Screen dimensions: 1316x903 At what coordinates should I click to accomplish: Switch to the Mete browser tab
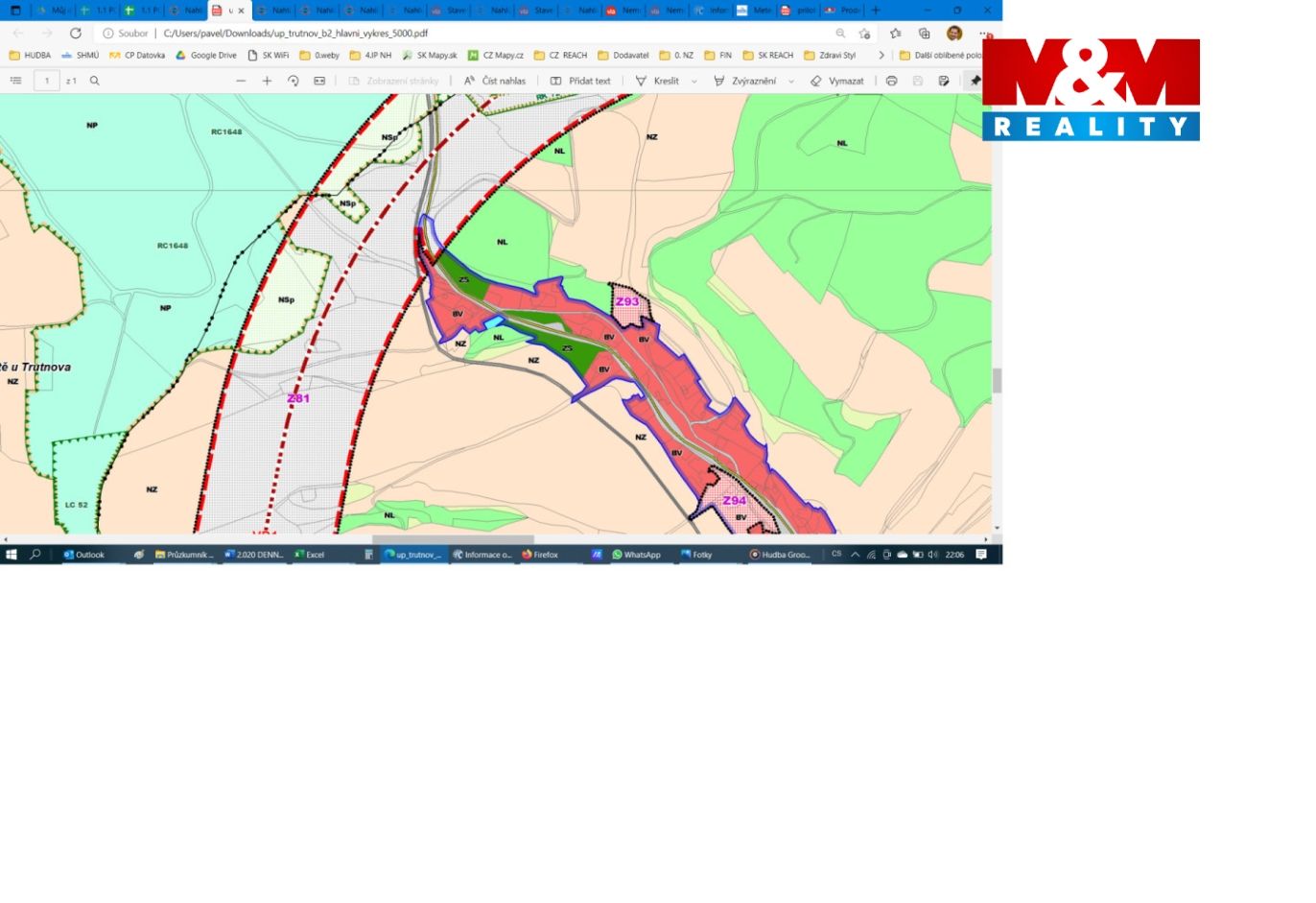(755, 11)
